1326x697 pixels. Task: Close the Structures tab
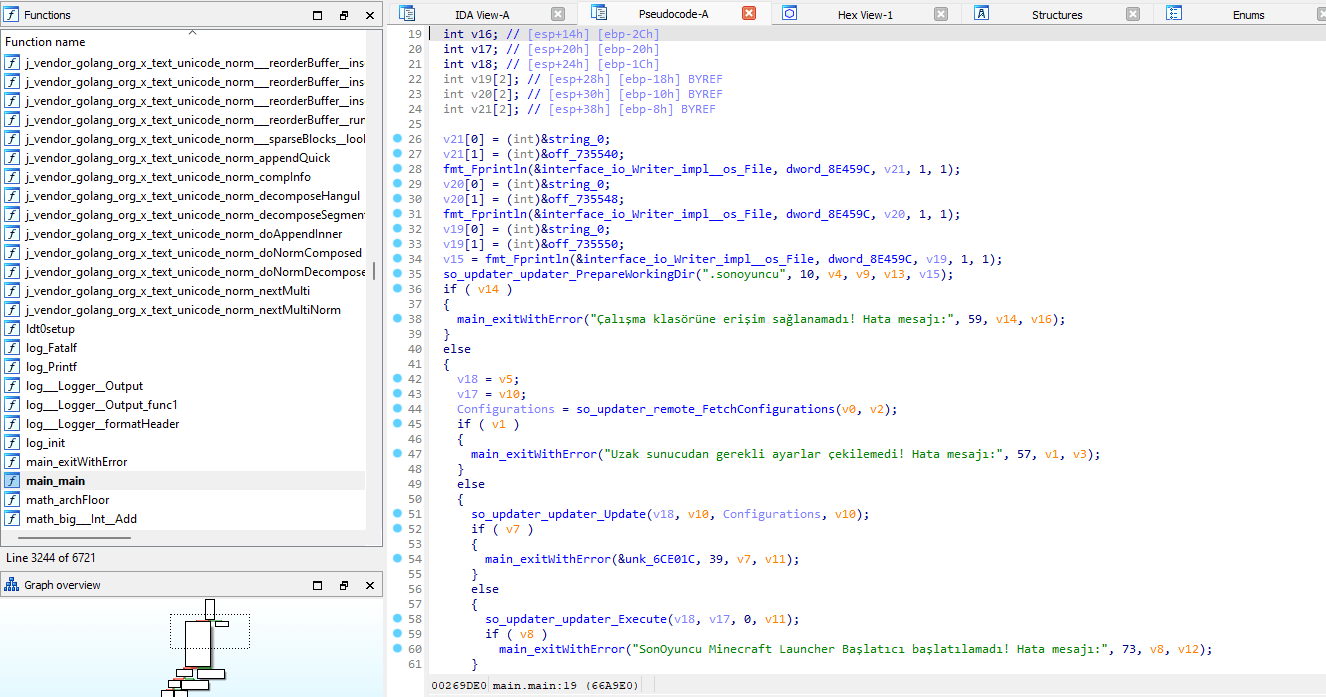(x=1133, y=14)
